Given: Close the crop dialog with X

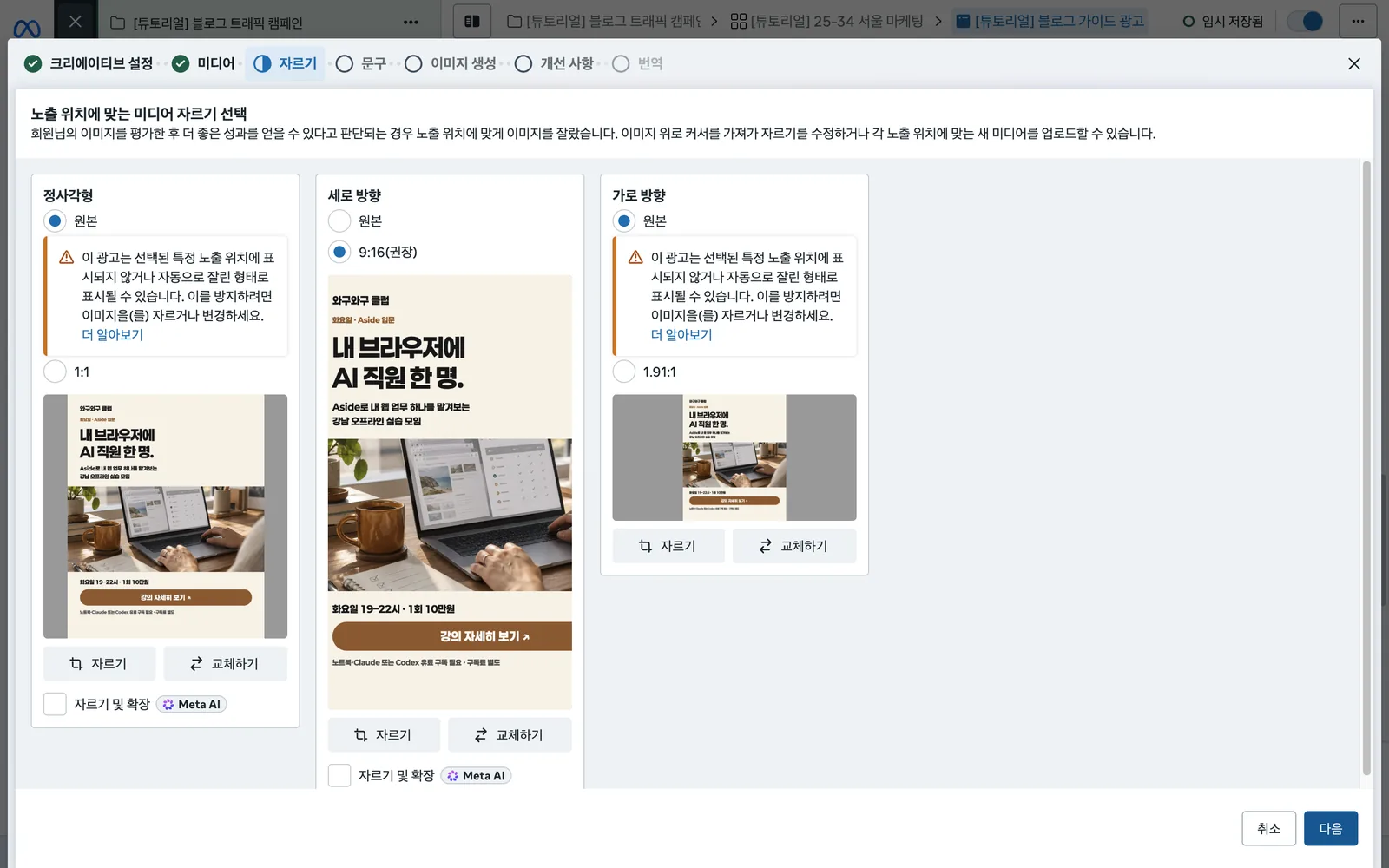Looking at the screenshot, I should pos(1353,63).
